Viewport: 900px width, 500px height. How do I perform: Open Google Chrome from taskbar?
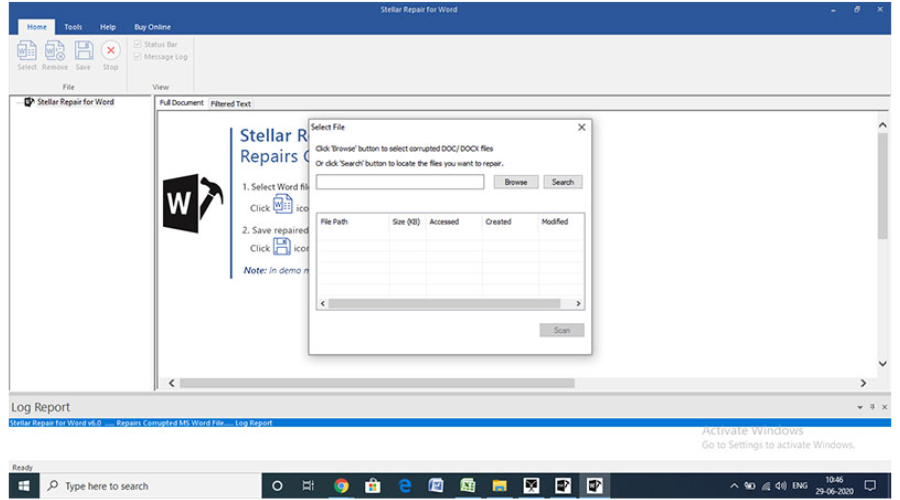pyautogui.click(x=341, y=486)
